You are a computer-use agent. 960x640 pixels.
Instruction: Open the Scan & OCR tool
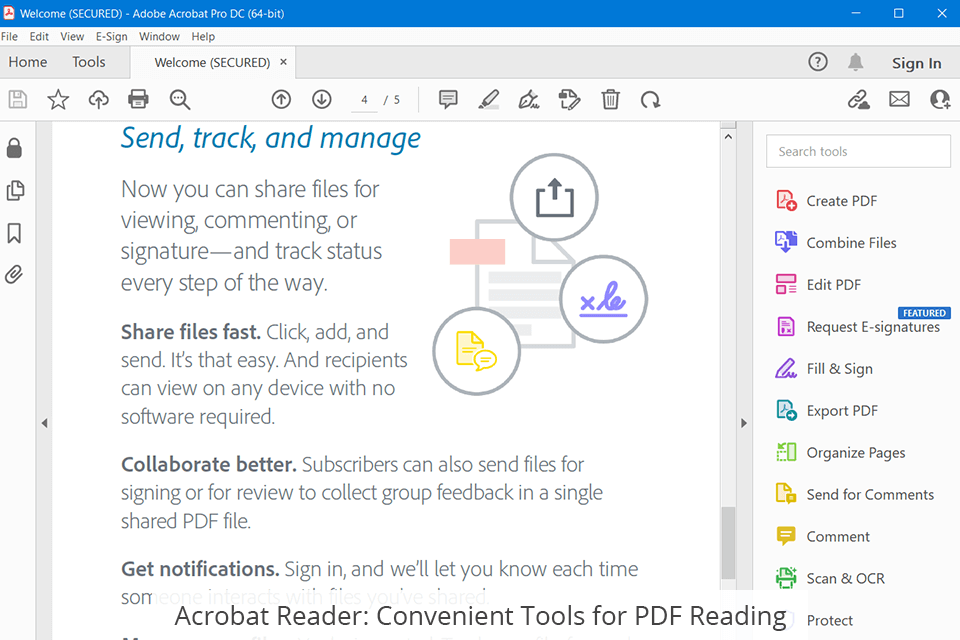830,578
